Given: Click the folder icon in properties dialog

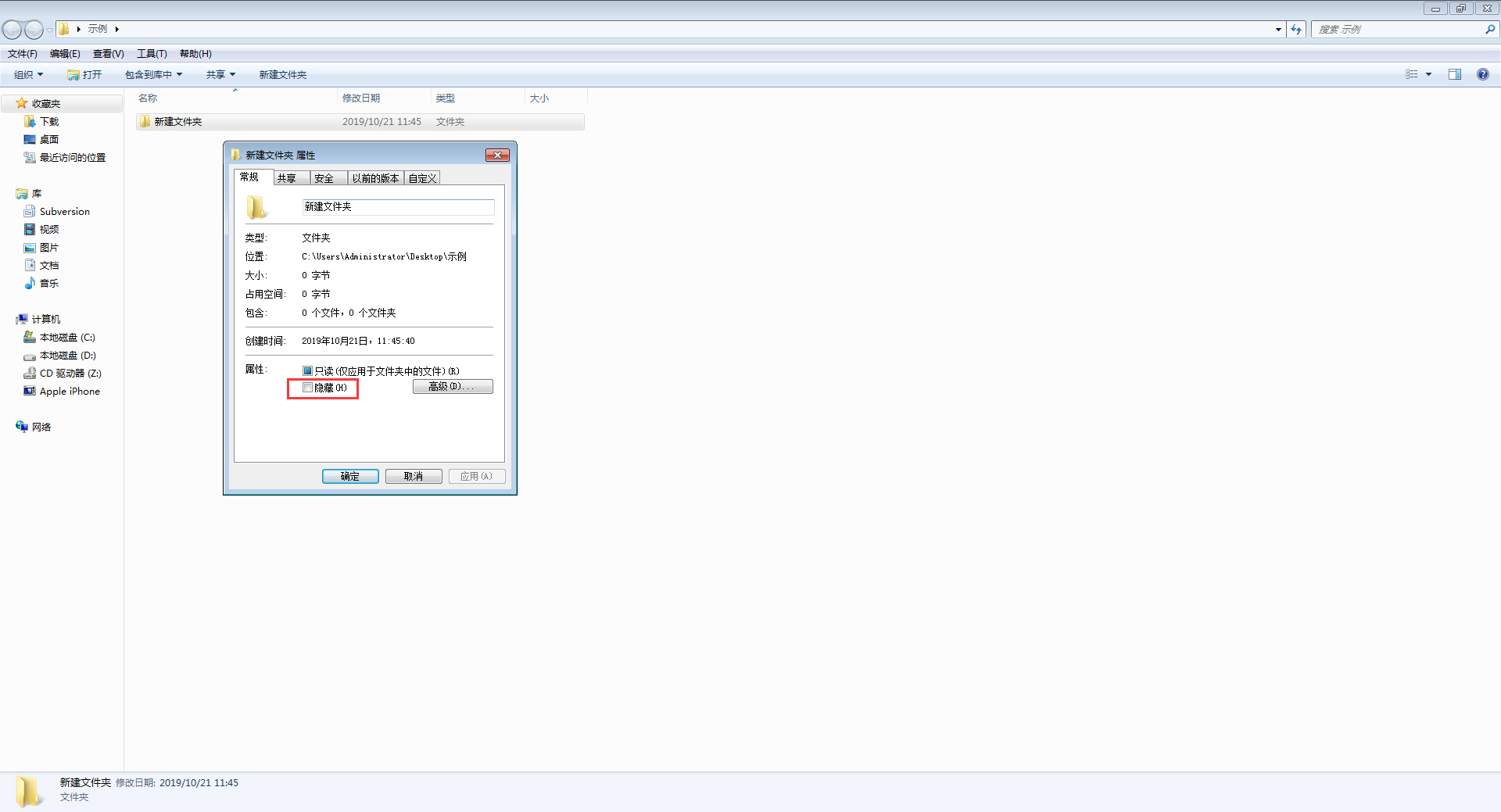Looking at the screenshot, I should pos(256,207).
